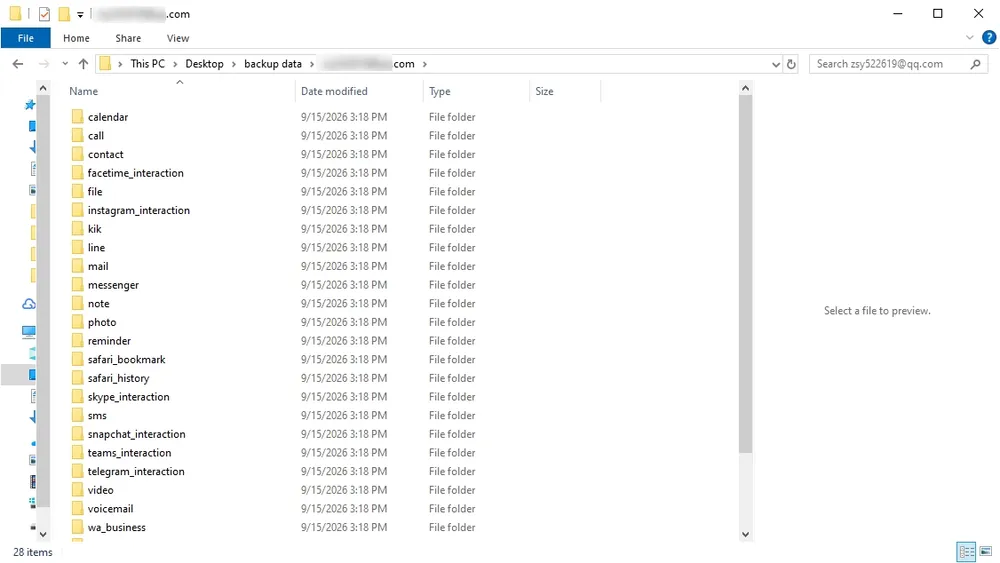Image resolution: width=1000 pixels, height=563 pixels.
Task: Select the line folder icon
Action: point(77,247)
